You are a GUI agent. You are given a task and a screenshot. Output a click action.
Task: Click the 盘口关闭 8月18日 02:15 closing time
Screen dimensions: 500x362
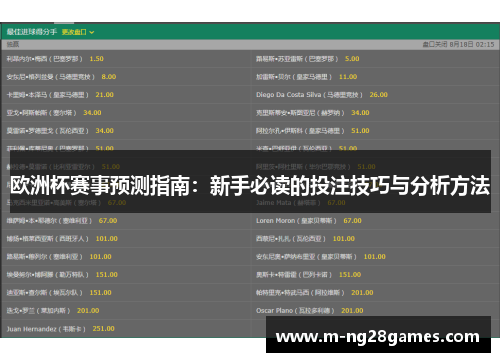458,44
